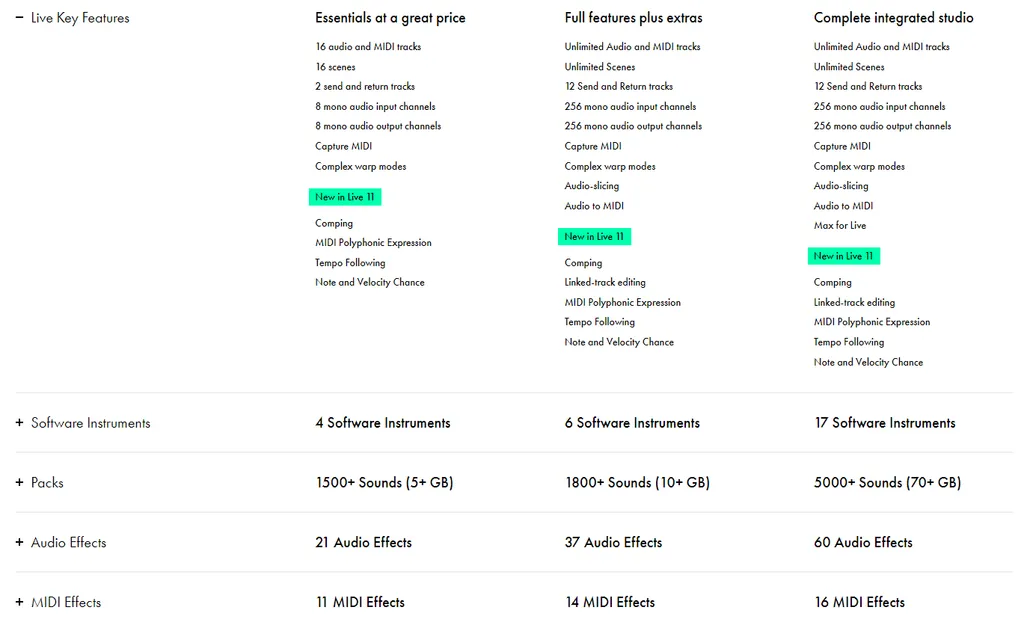Viewport: 1024px width, 622px height.
Task: Click 'Audio-slicing' under Full features plus extras
Action: pyautogui.click(x=591, y=186)
